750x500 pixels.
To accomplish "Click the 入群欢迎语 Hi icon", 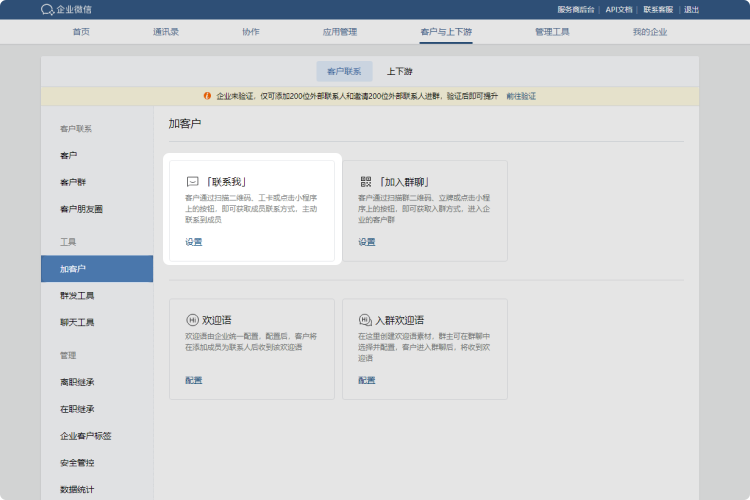I will (x=366, y=320).
